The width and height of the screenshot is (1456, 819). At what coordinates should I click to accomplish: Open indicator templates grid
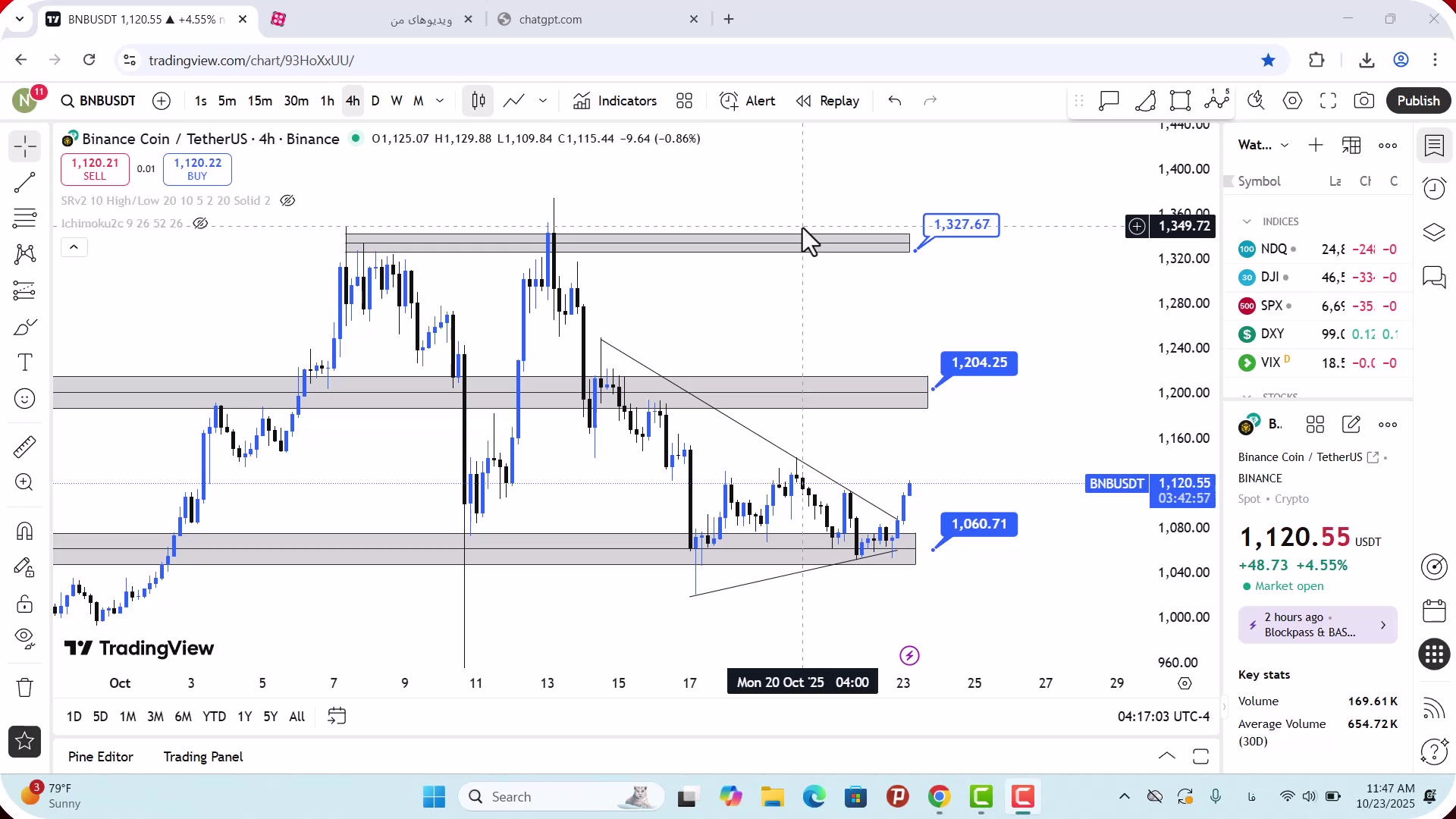point(684,101)
